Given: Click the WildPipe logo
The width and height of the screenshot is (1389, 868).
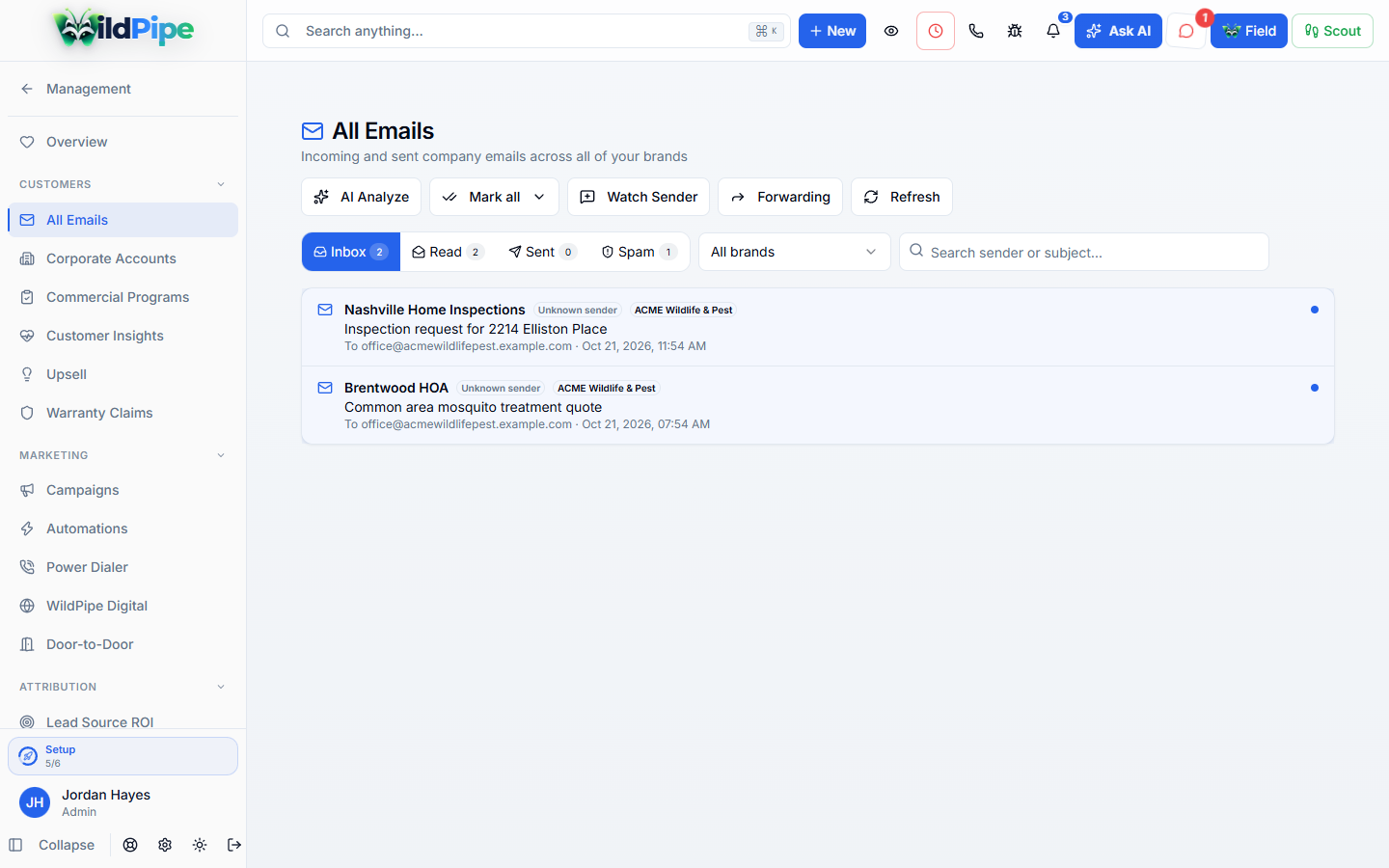Looking at the screenshot, I should click(123, 29).
